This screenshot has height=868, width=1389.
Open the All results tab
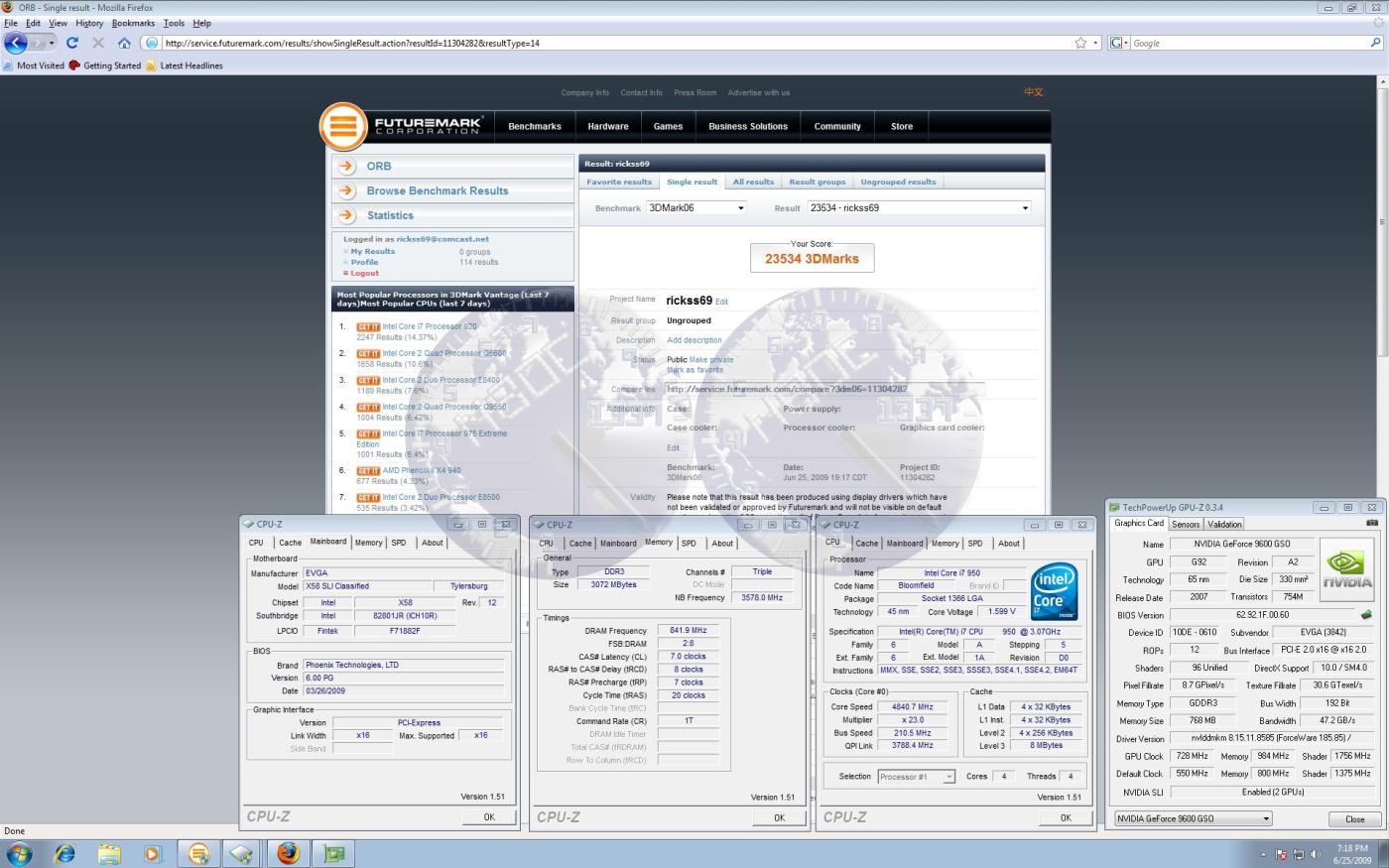[x=753, y=183]
